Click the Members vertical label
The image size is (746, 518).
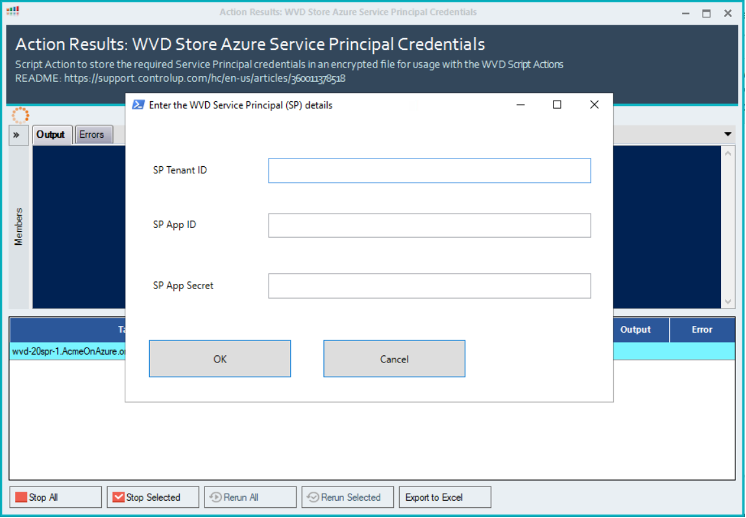(x=19, y=226)
